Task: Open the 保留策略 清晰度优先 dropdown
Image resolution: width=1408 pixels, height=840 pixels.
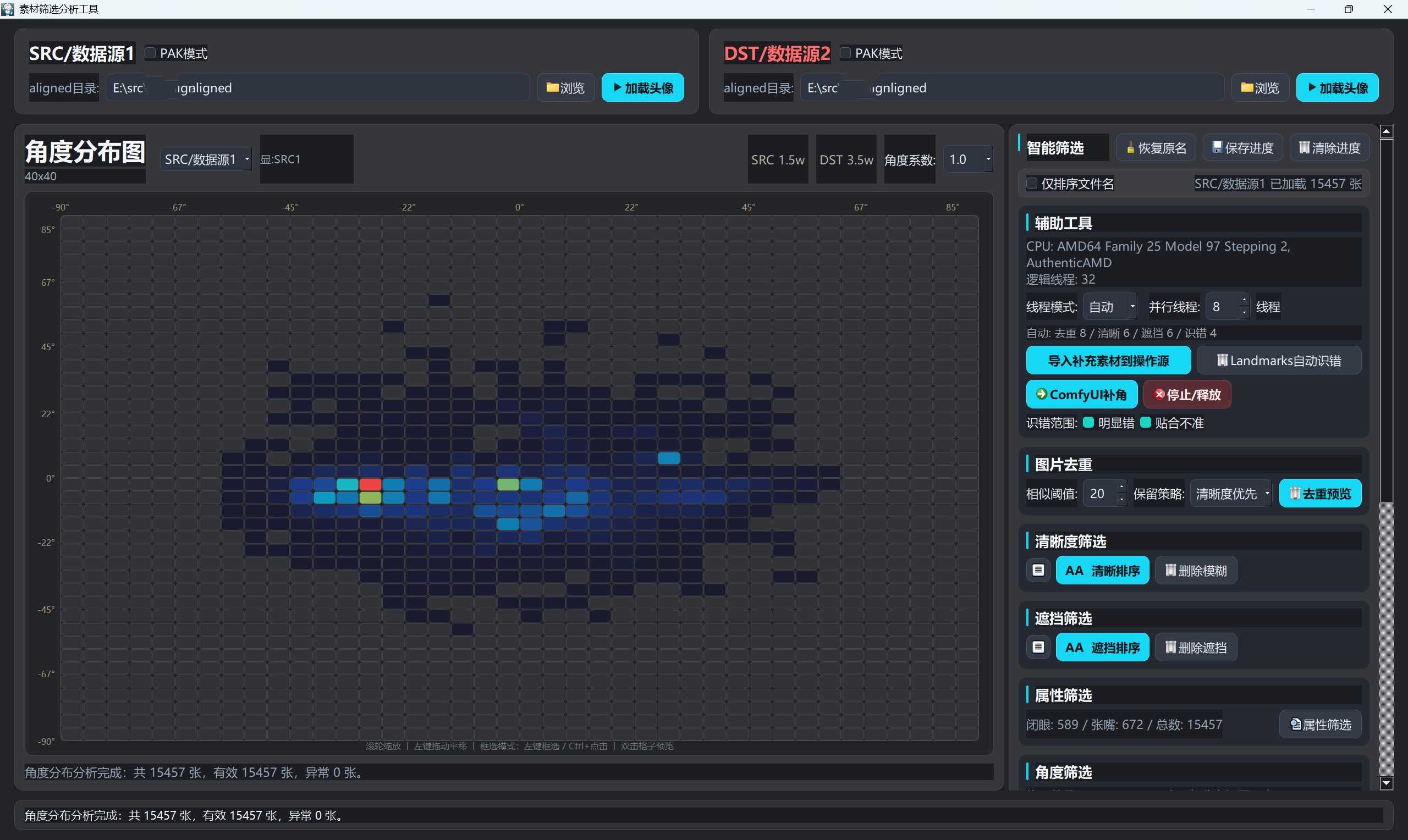Action: pyautogui.click(x=1231, y=494)
